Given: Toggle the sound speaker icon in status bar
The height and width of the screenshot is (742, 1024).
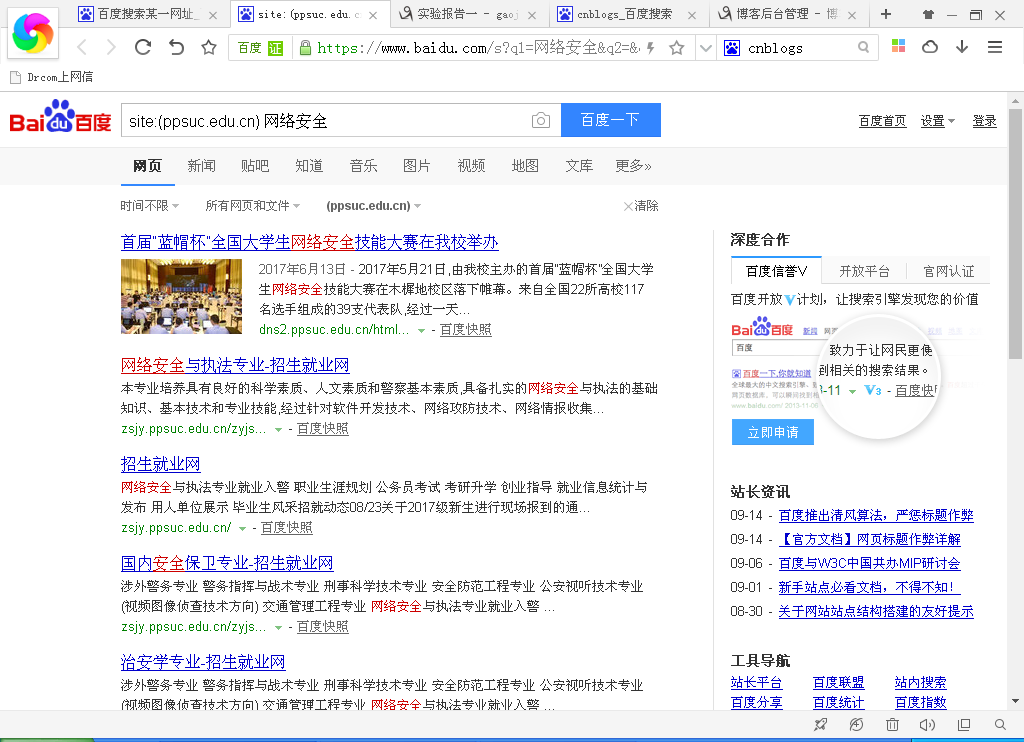Looking at the screenshot, I should point(927,724).
